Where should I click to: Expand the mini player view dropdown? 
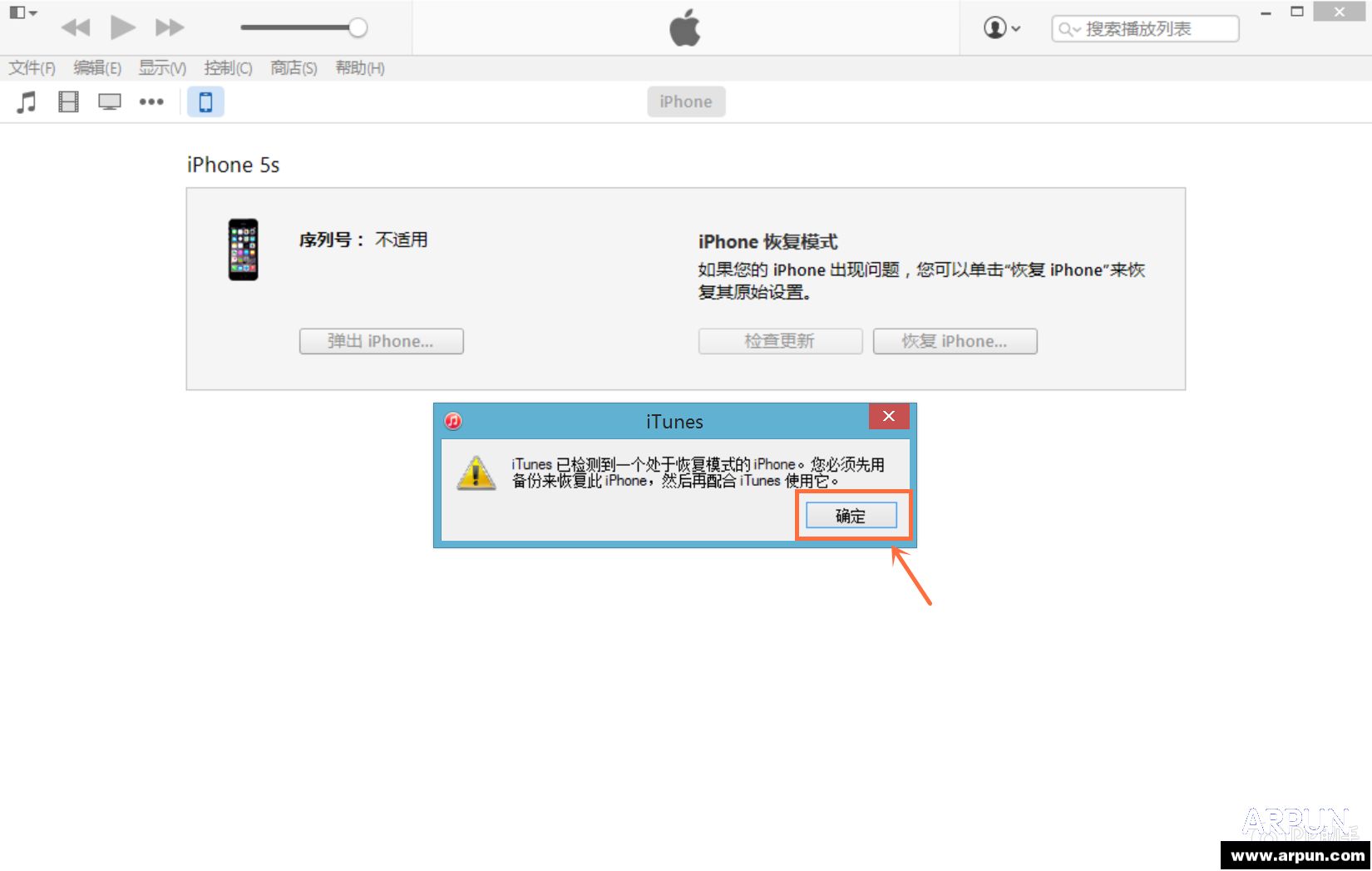[22, 12]
